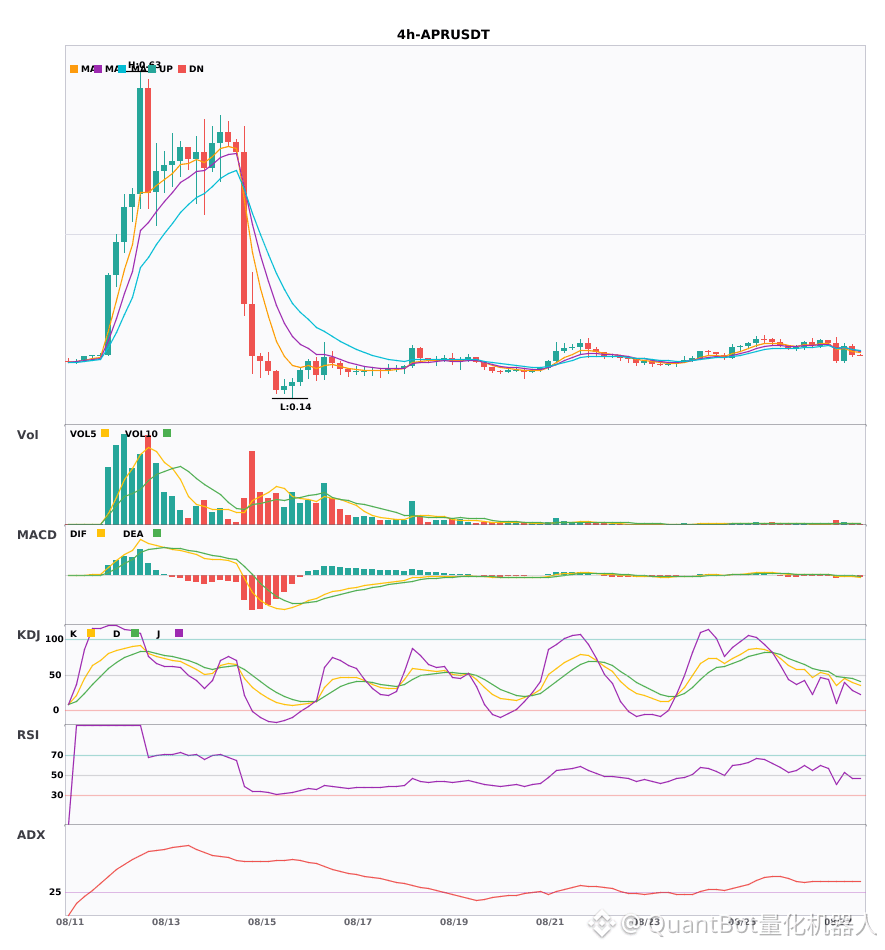
Task: Click the Vol panel label
Action: click(27, 435)
